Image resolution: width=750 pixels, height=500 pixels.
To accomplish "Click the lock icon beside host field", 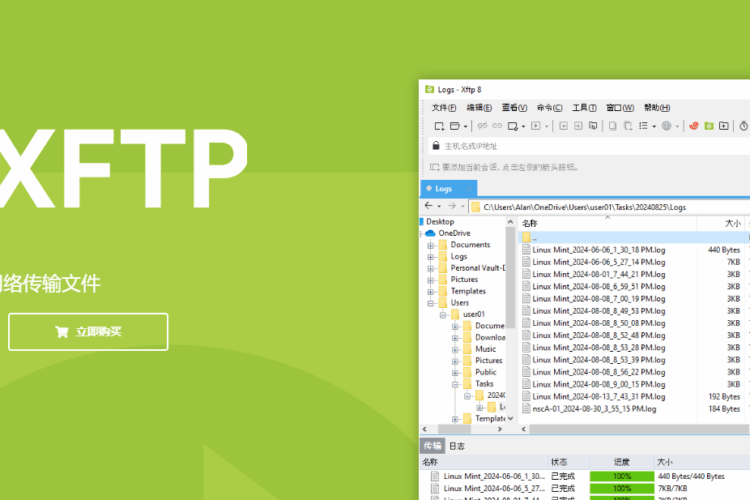I will click(x=436, y=145).
